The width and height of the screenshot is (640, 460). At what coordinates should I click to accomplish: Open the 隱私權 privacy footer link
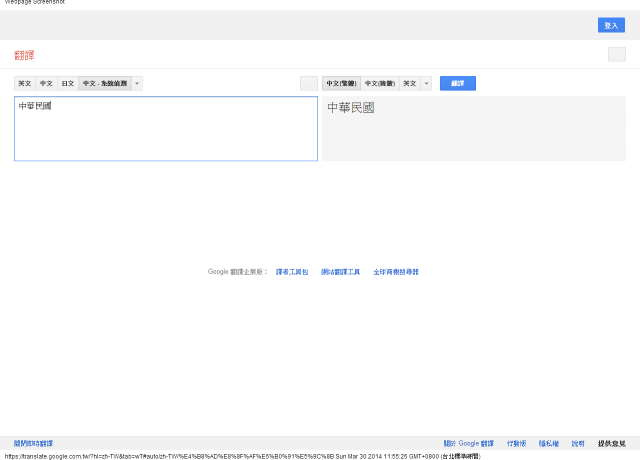pyautogui.click(x=549, y=443)
